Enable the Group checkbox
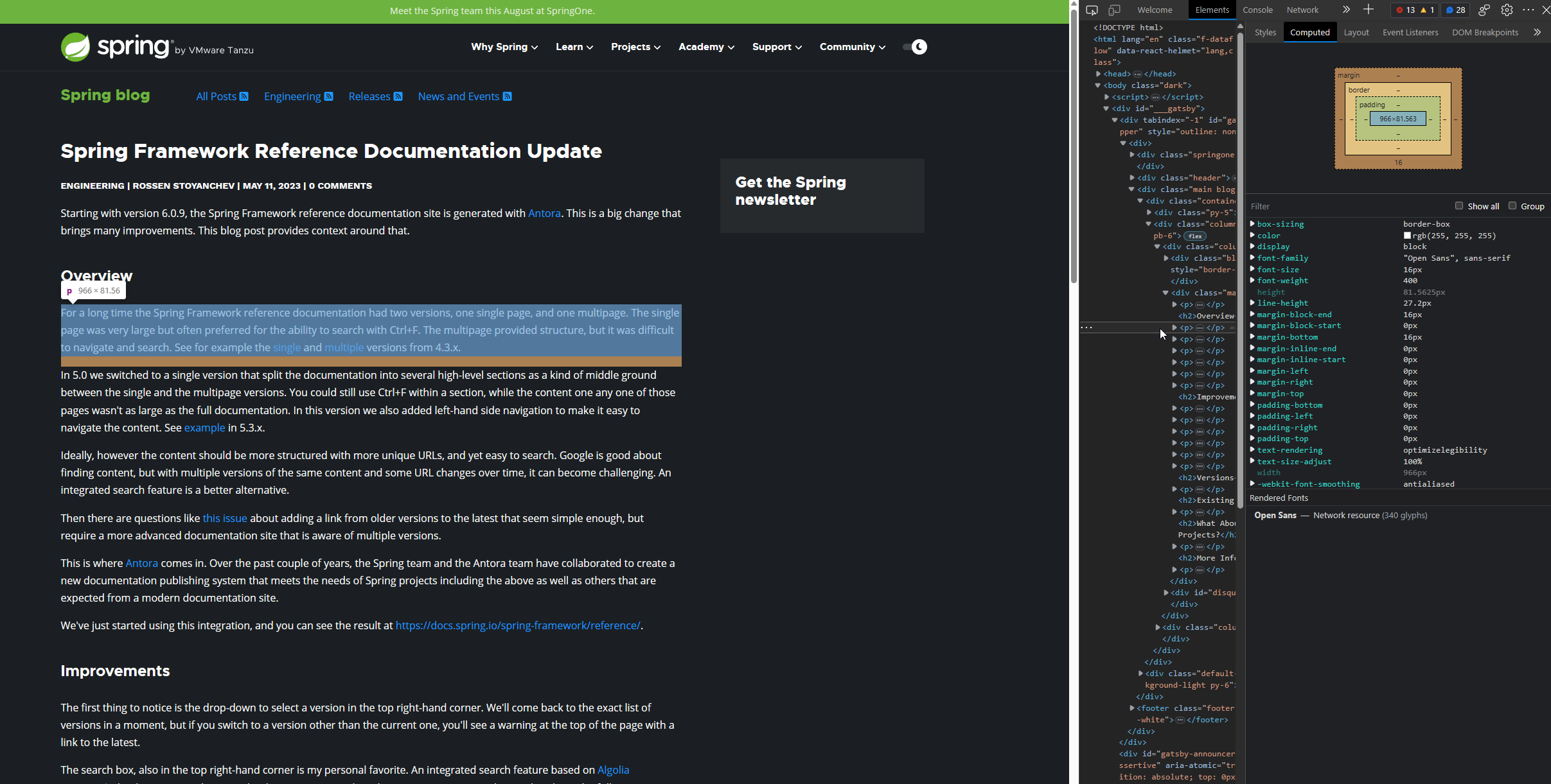1551x784 pixels. point(1512,205)
